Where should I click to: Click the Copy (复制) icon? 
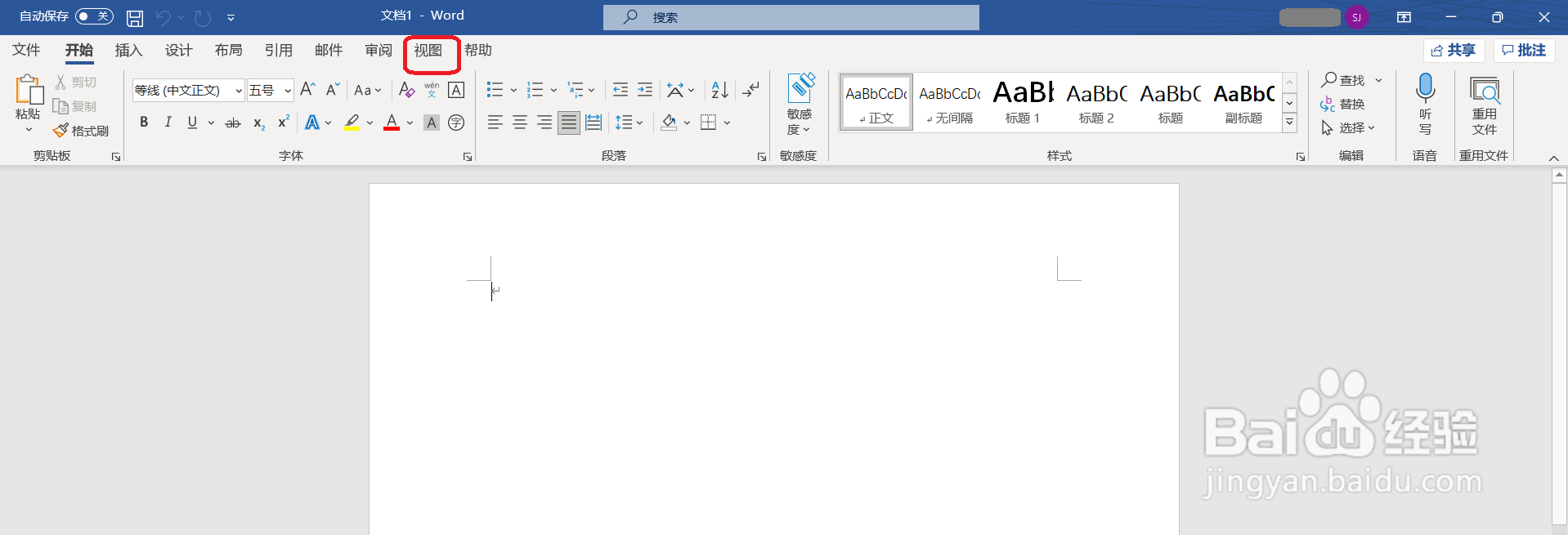tap(60, 106)
